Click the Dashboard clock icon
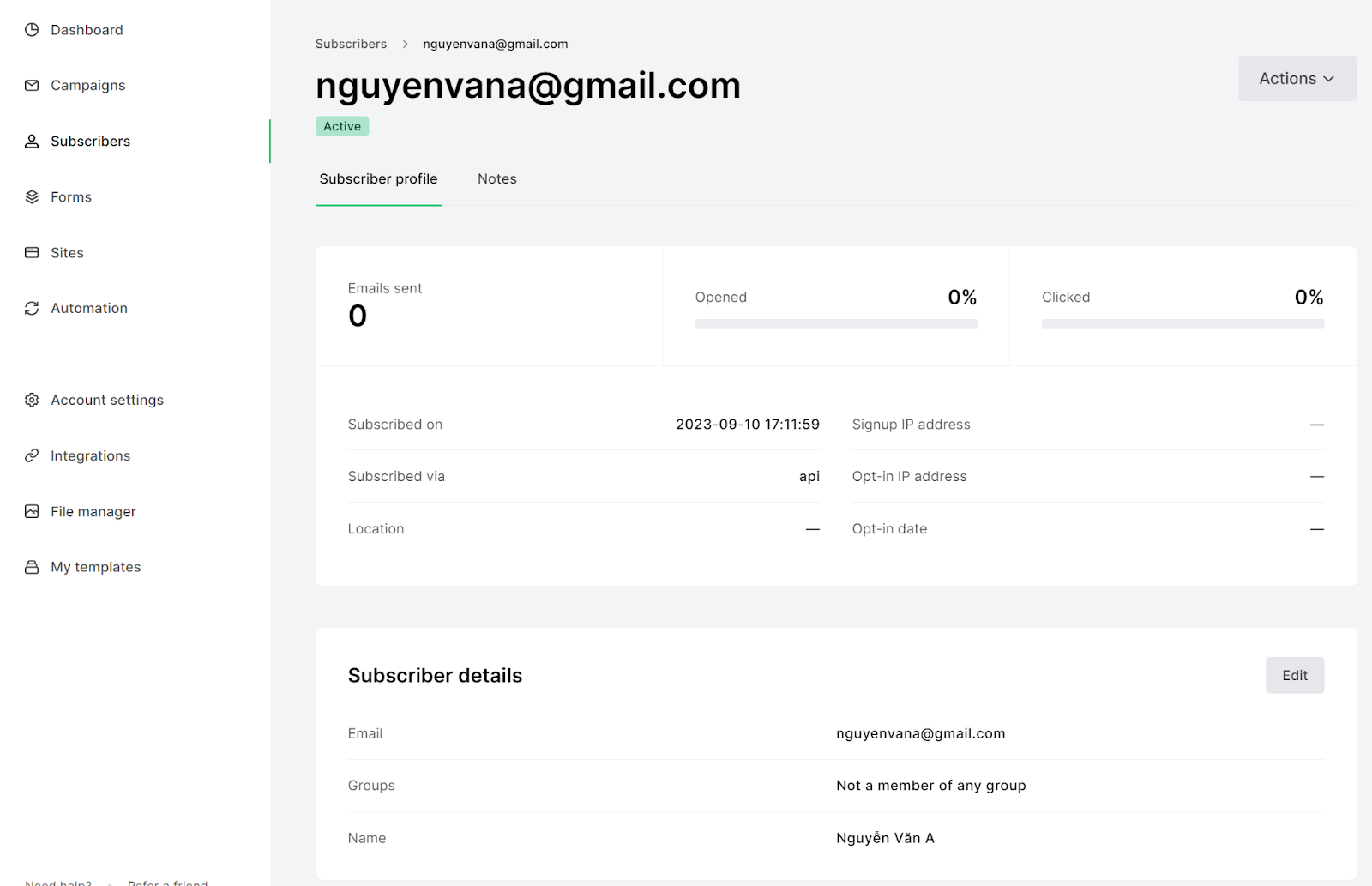The height and width of the screenshot is (886, 1372). (x=32, y=30)
